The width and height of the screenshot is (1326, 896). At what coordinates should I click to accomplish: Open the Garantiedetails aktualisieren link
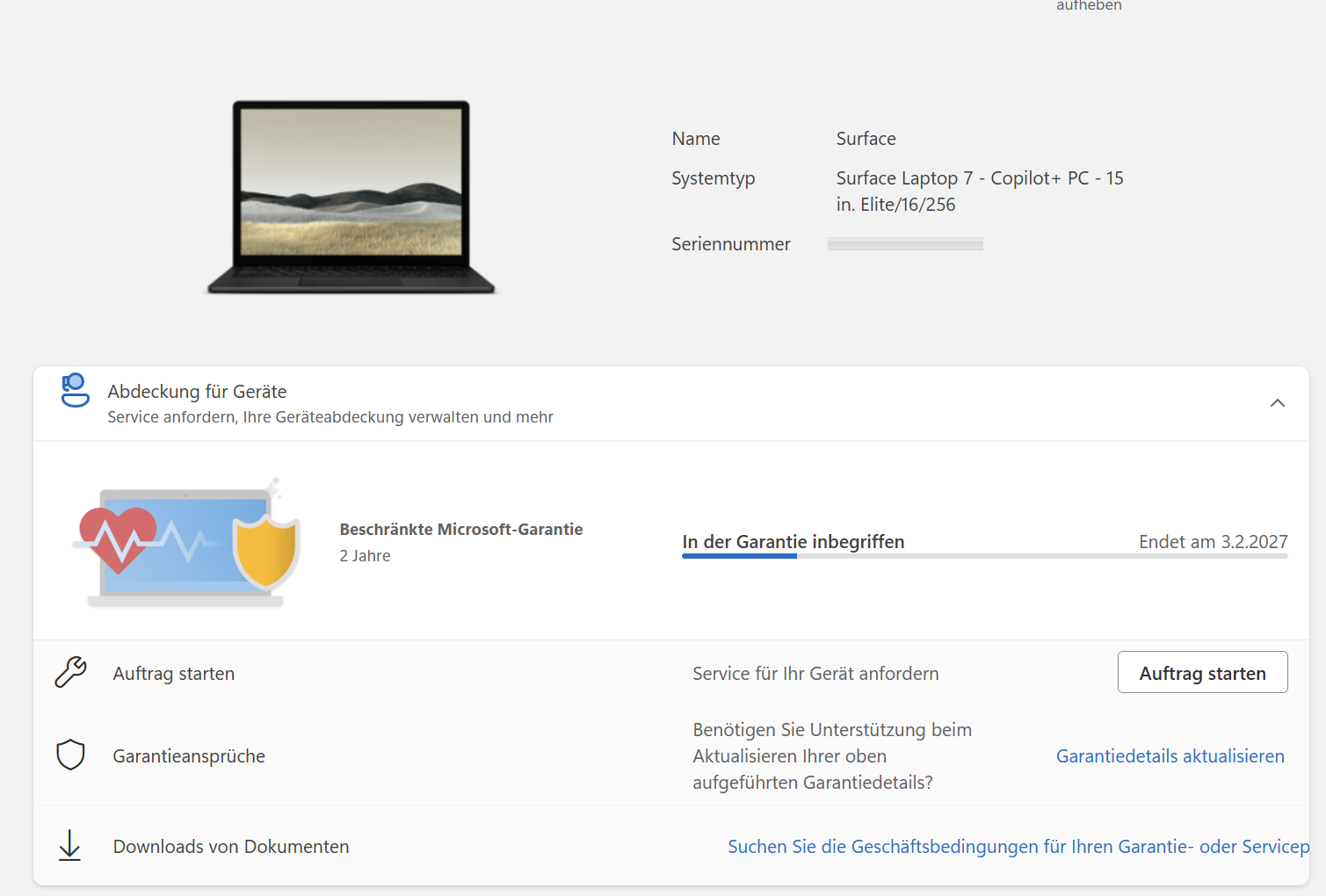1170,756
